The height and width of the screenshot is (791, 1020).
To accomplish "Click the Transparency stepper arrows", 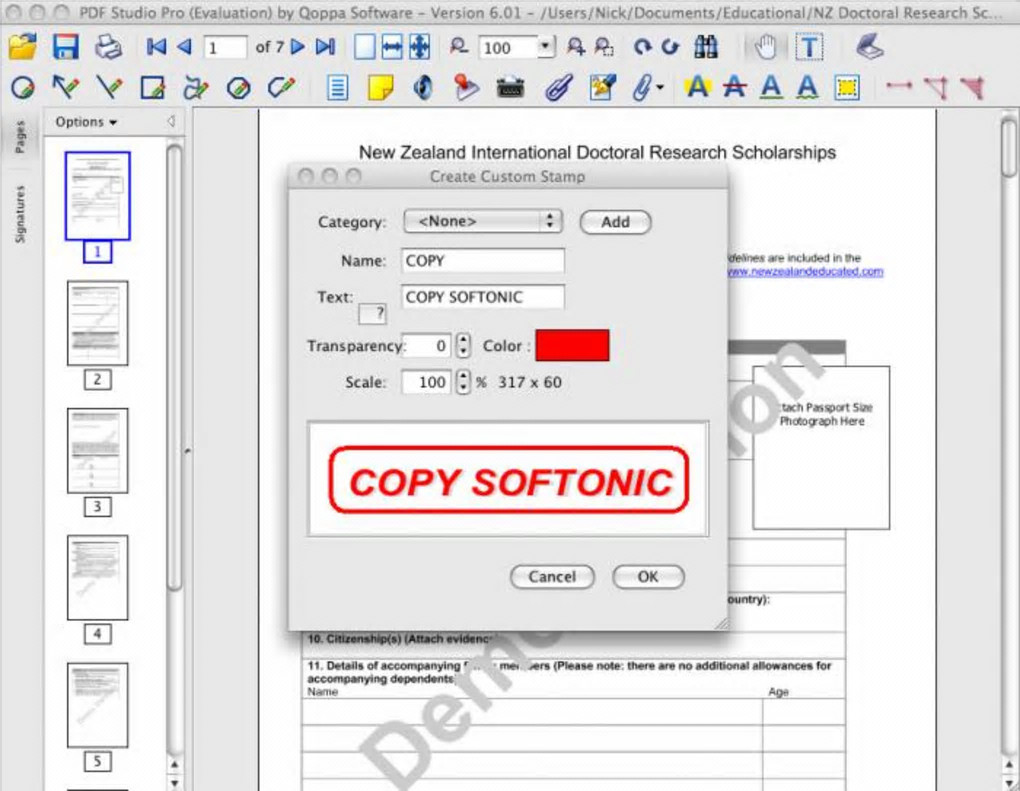I will pyautogui.click(x=463, y=345).
